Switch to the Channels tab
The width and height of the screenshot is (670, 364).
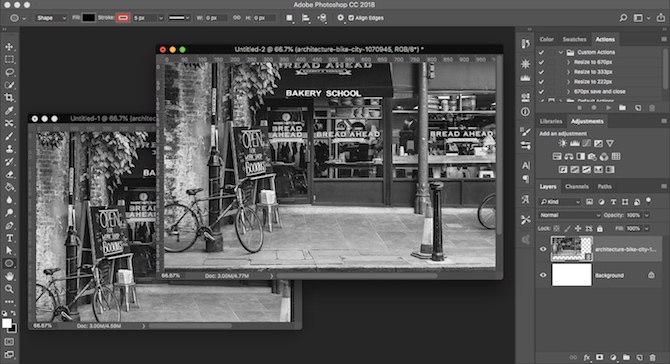point(577,186)
